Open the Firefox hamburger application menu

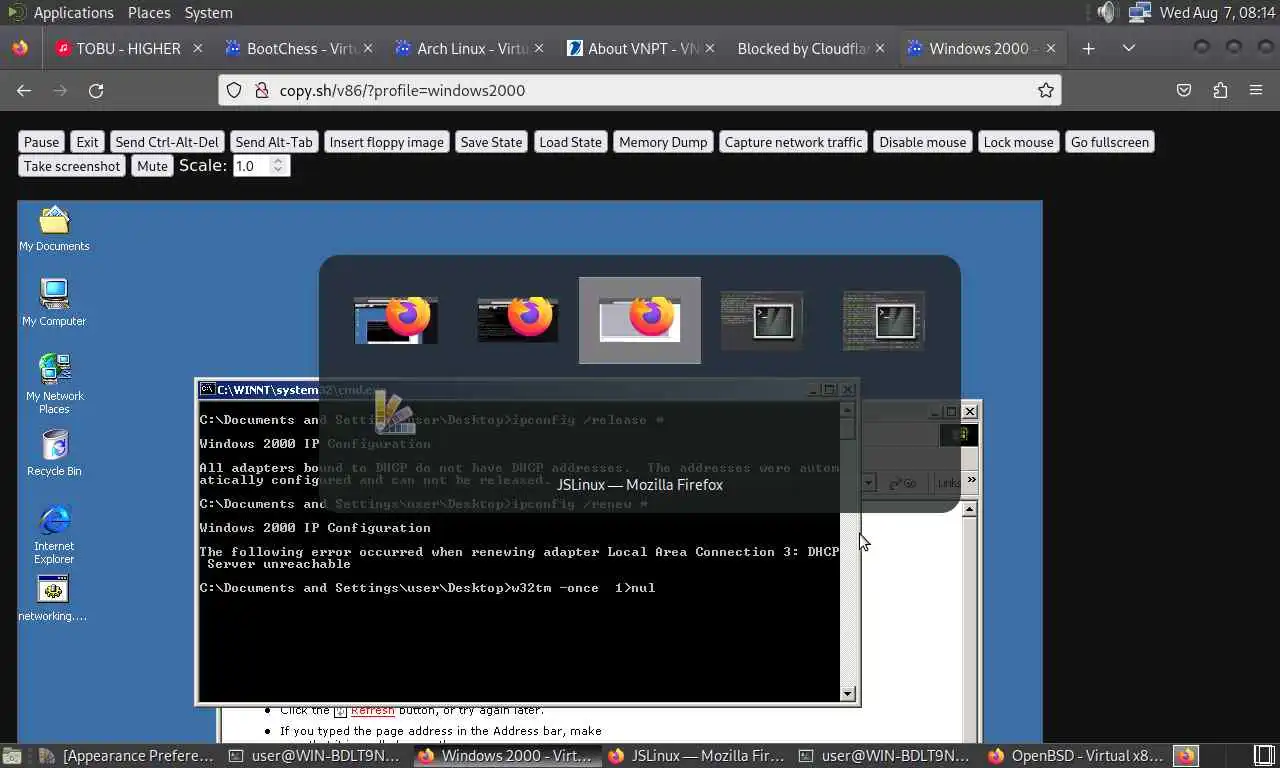pos(1256,90)
